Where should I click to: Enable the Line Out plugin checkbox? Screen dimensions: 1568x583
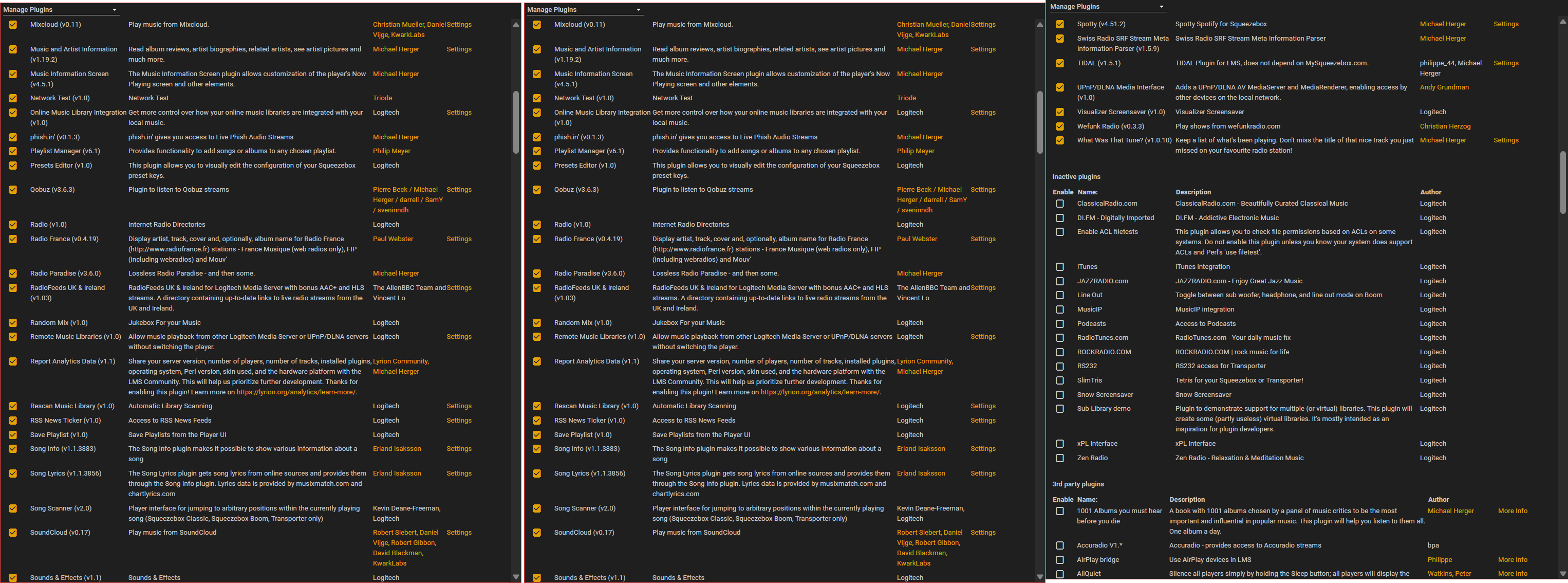click(1060, 296)
